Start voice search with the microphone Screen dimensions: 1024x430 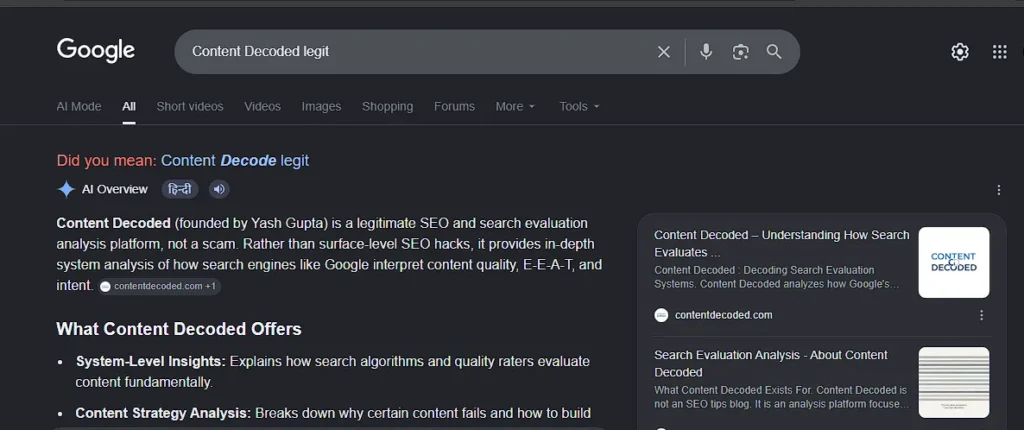706,52
